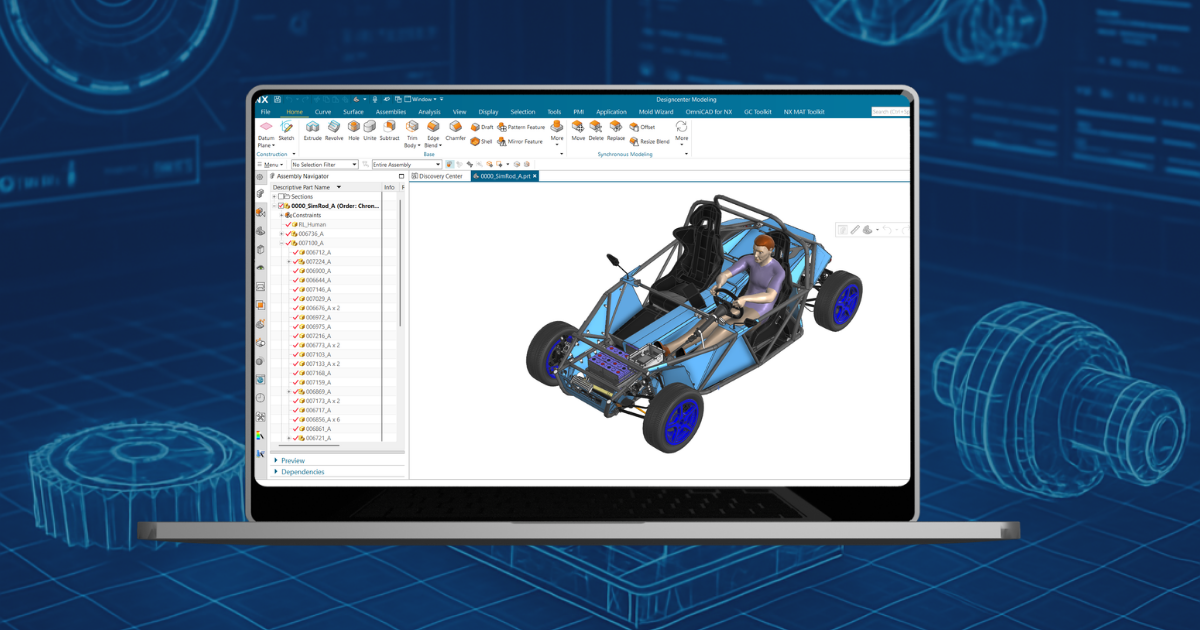Toggle the Sections checkbox
This screenshot has width=1200, height=630.
click(282, 197)
